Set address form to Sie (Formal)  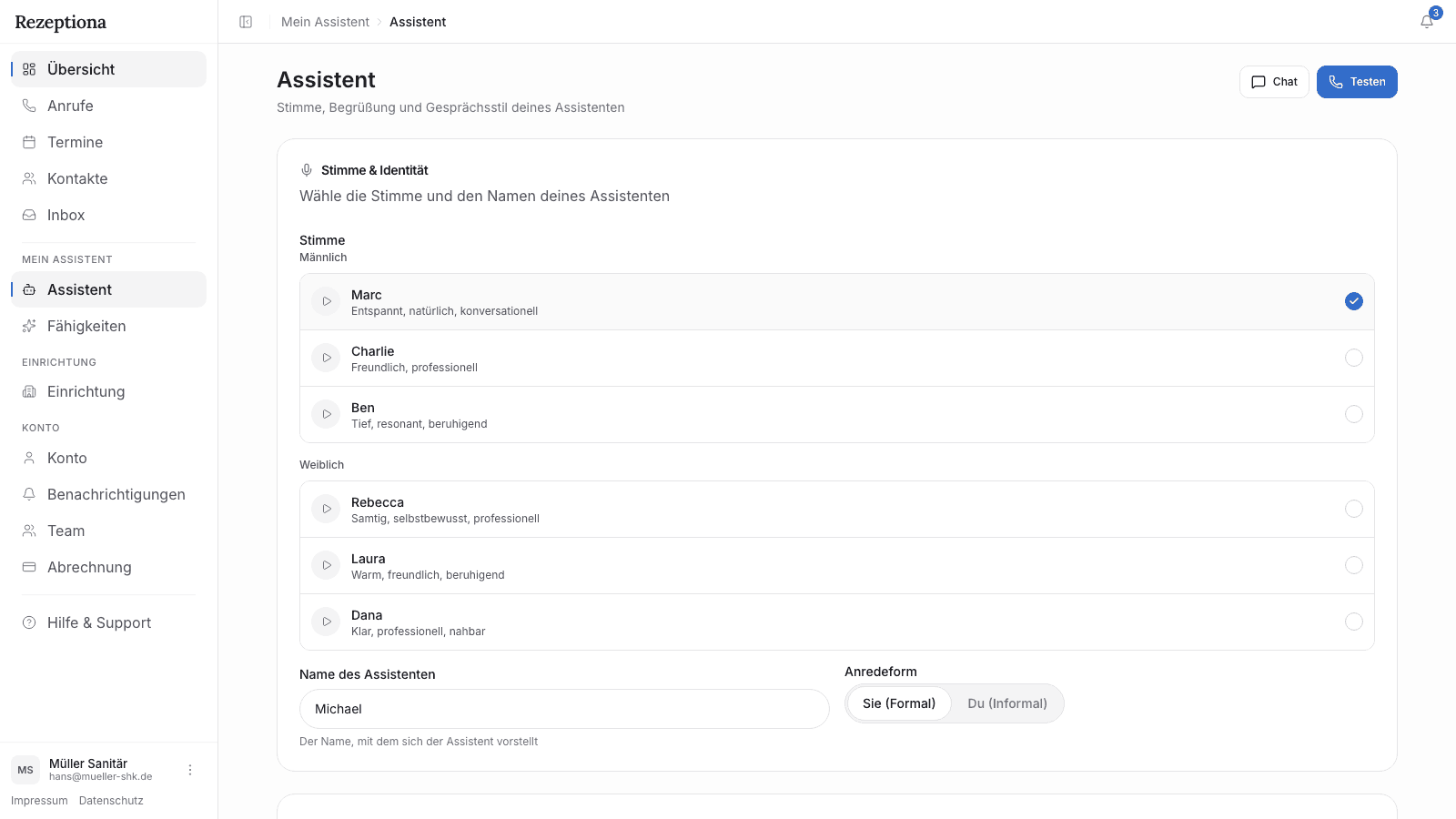pos(899,703)
